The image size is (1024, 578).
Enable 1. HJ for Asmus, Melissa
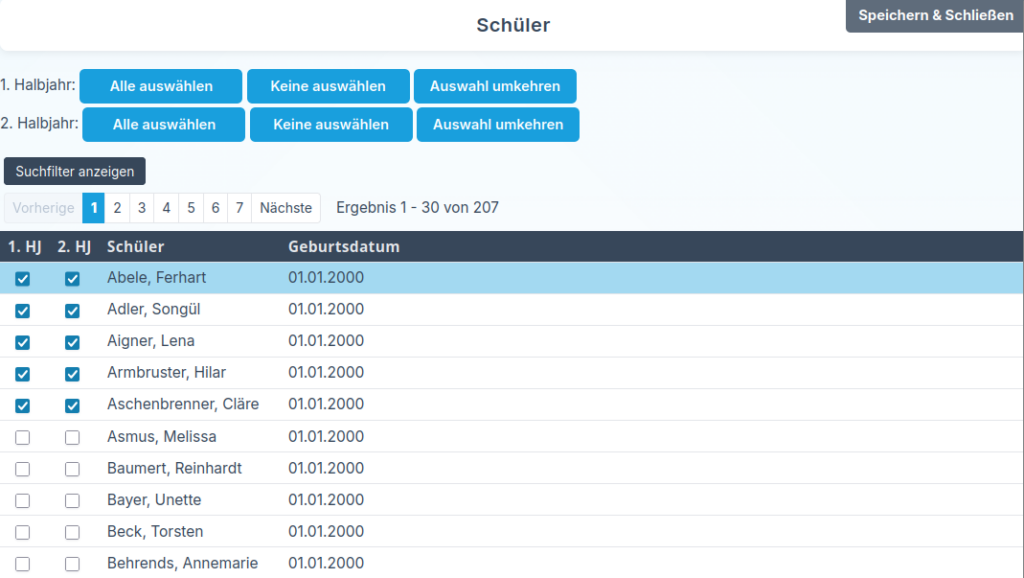(23, 437)
